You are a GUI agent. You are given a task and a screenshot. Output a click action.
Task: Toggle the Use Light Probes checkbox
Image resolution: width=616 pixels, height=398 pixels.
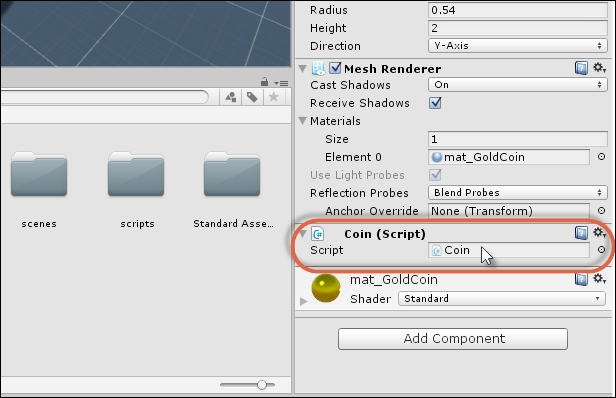(x=435, y=175)
